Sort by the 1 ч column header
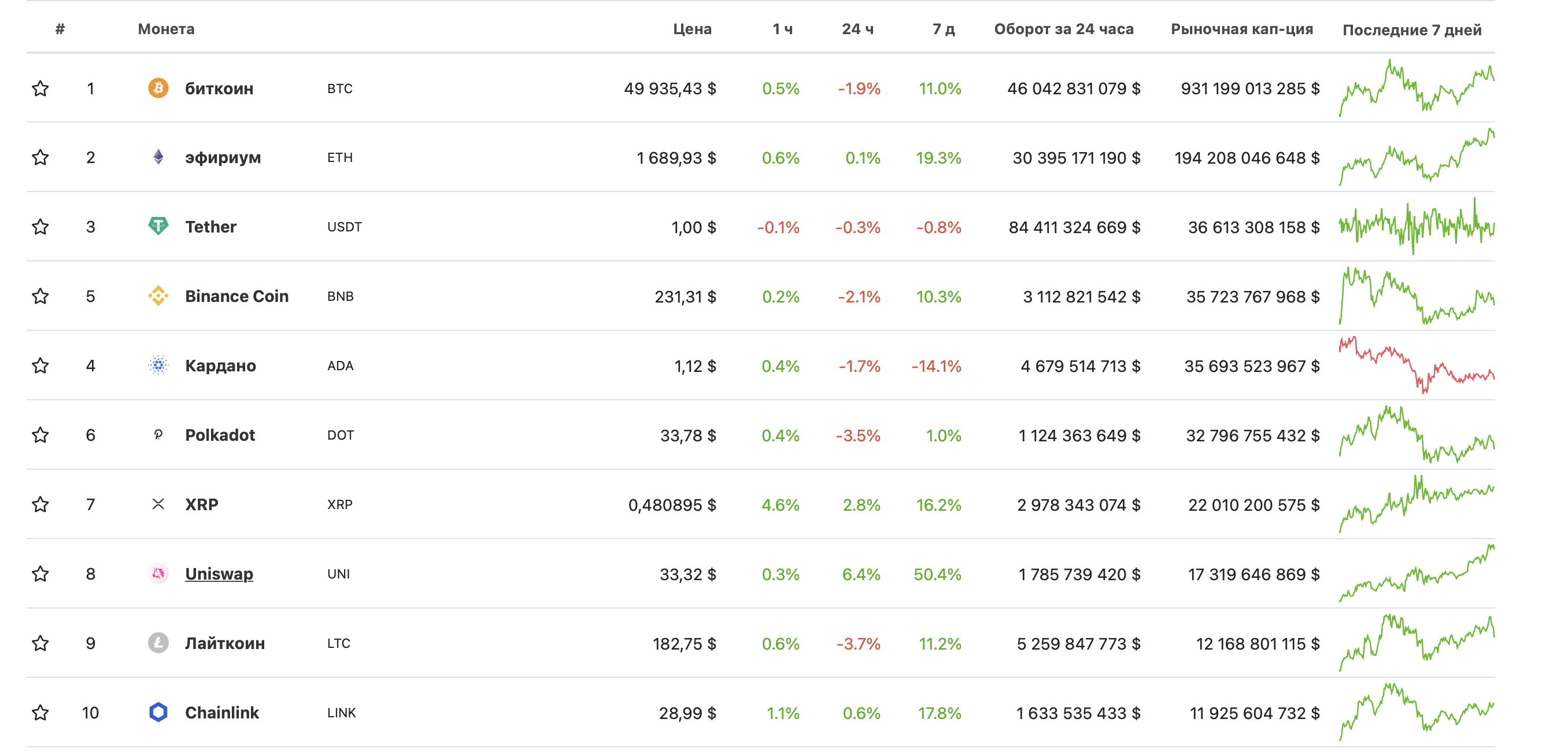 [x=783, y=28]
